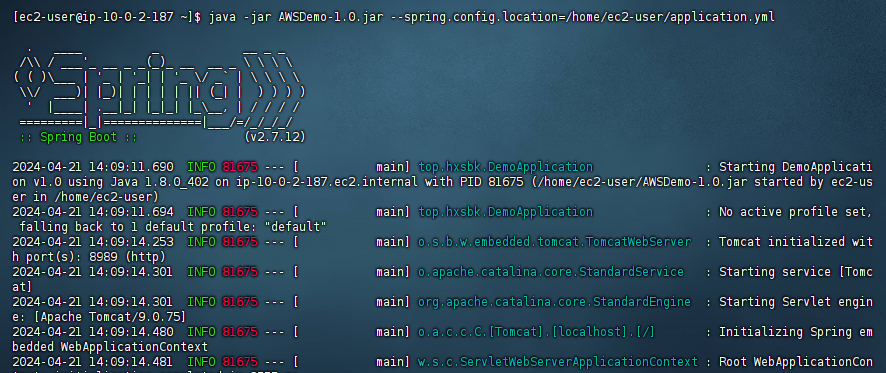Click the 'No active profile set,' message
886x373 pixels.
pos(796,212)
